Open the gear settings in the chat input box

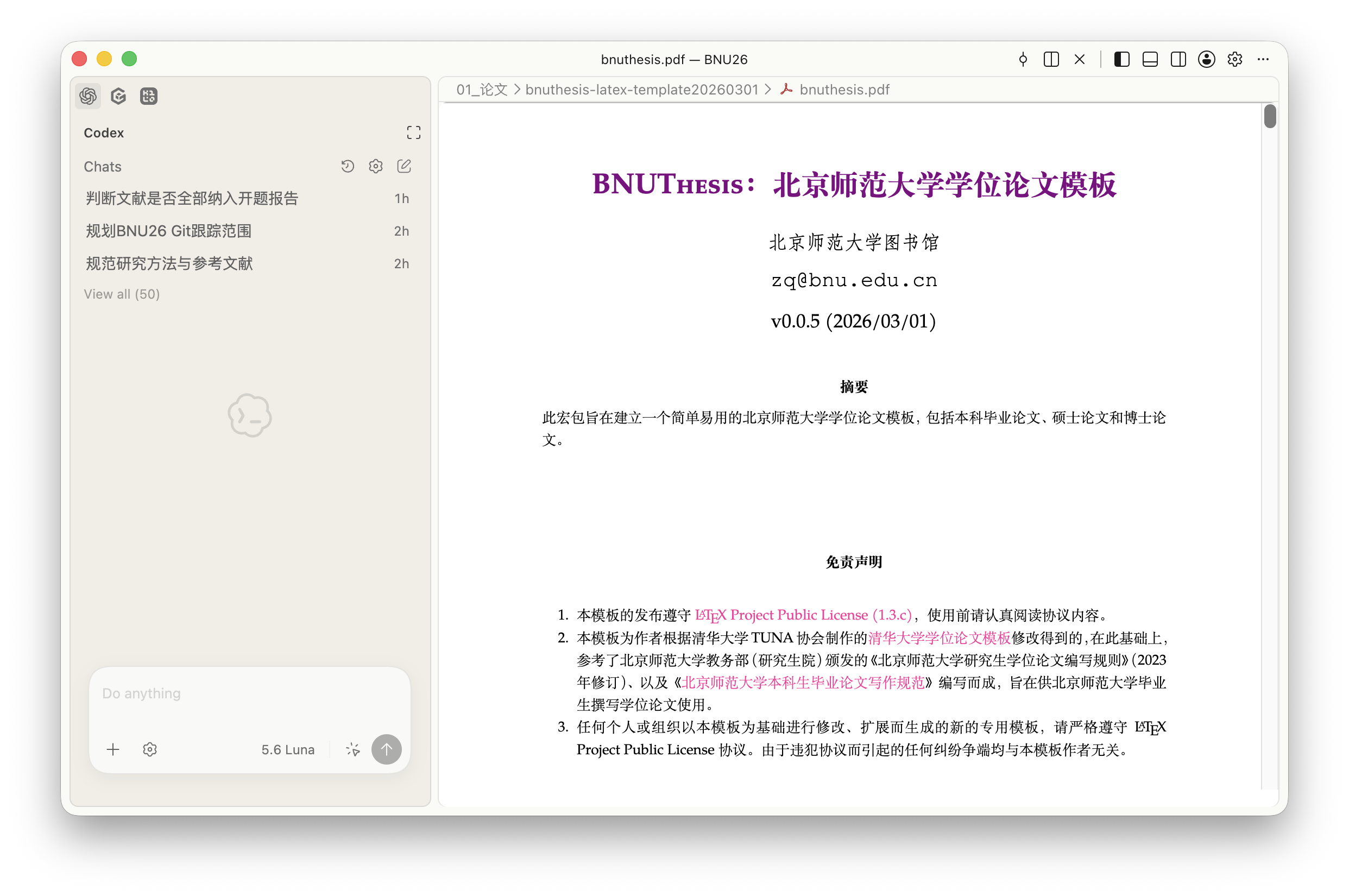[x=150, y=749]
